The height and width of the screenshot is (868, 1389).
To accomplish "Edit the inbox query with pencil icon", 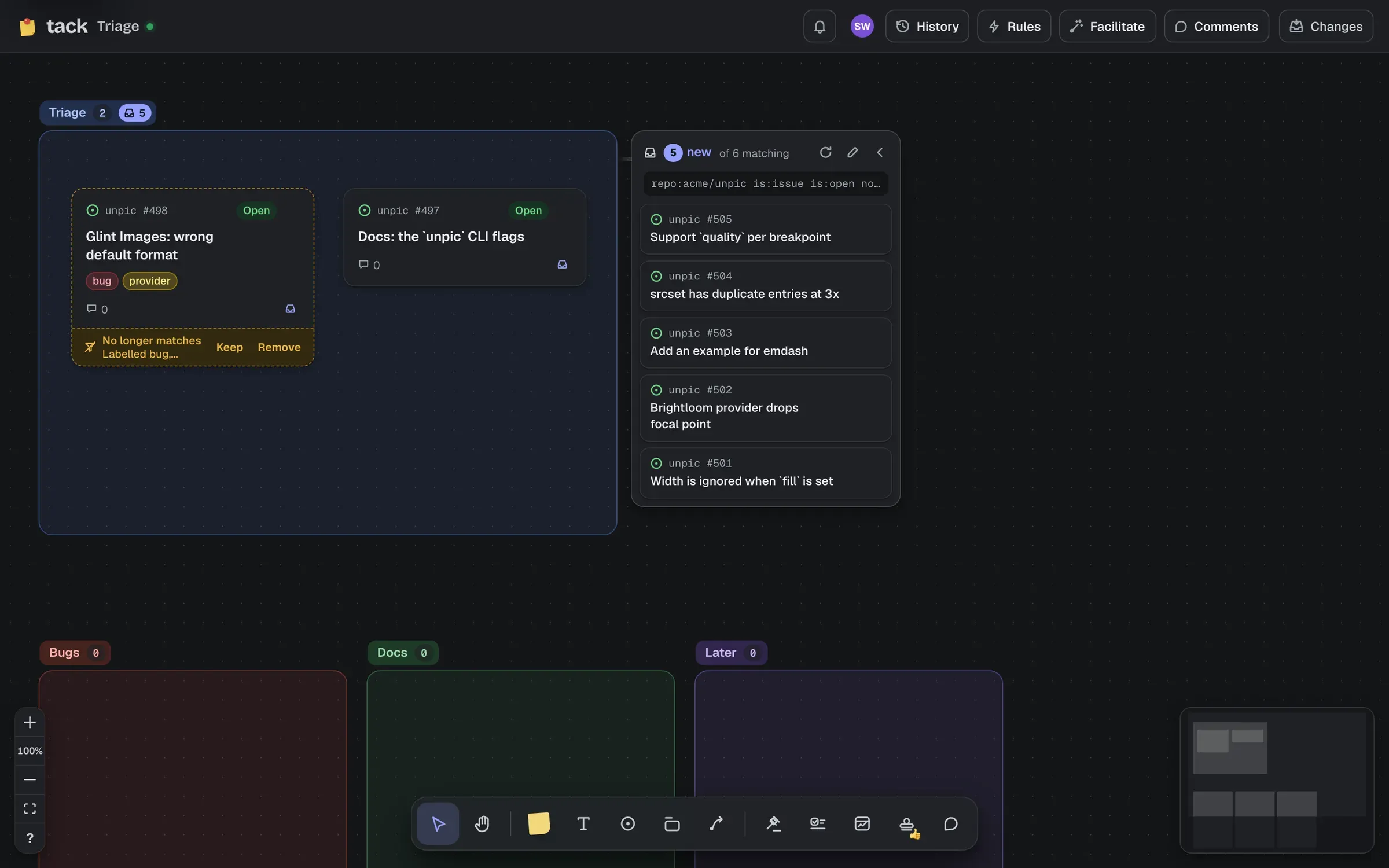I will tap(852, 152).
